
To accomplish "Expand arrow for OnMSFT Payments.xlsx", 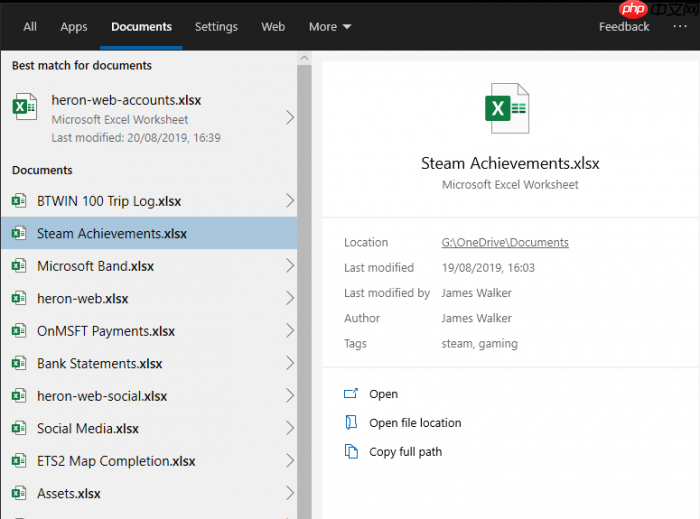I will (290, 331).
